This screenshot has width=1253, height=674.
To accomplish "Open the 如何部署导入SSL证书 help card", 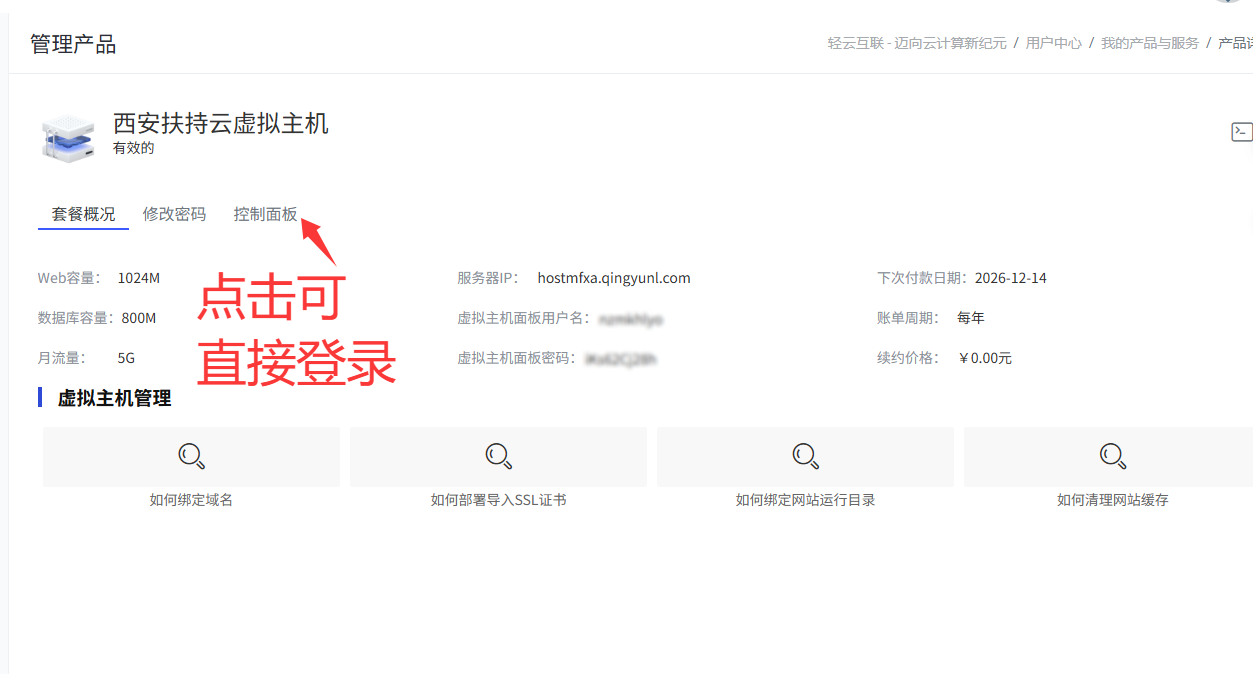I will [x=498, y=498].
